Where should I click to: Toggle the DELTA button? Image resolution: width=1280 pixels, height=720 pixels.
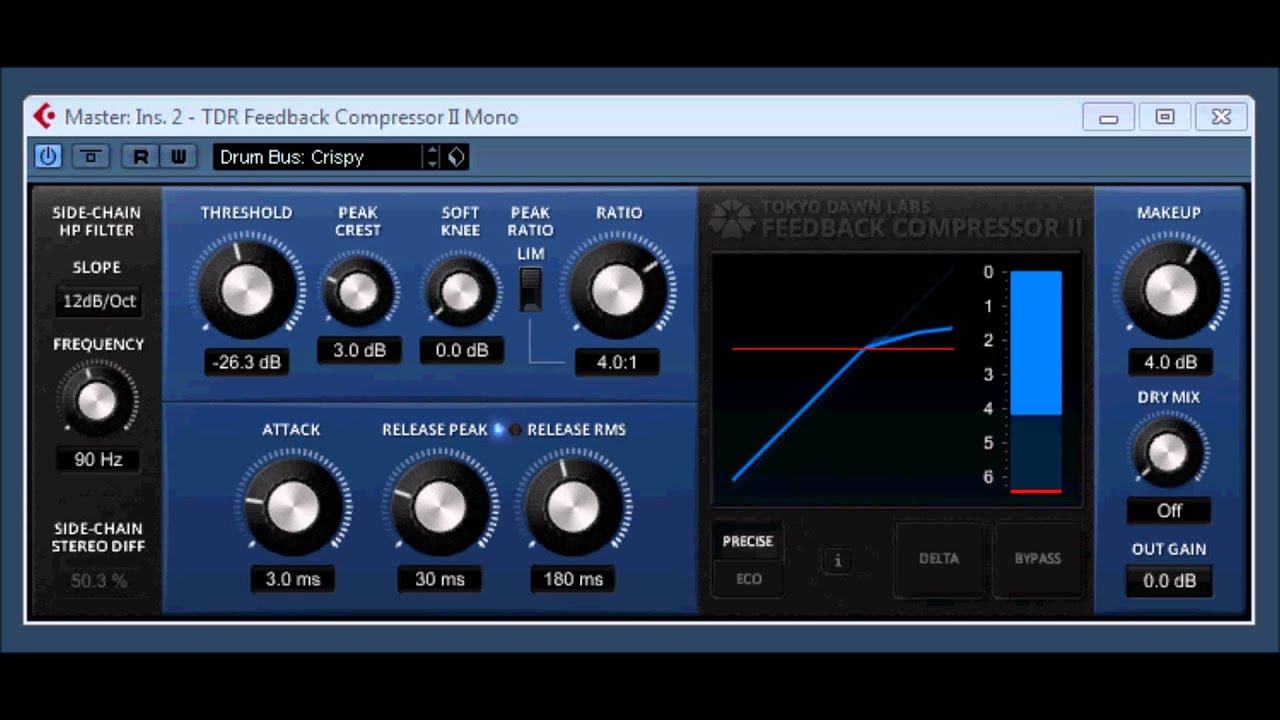[939, 559]
